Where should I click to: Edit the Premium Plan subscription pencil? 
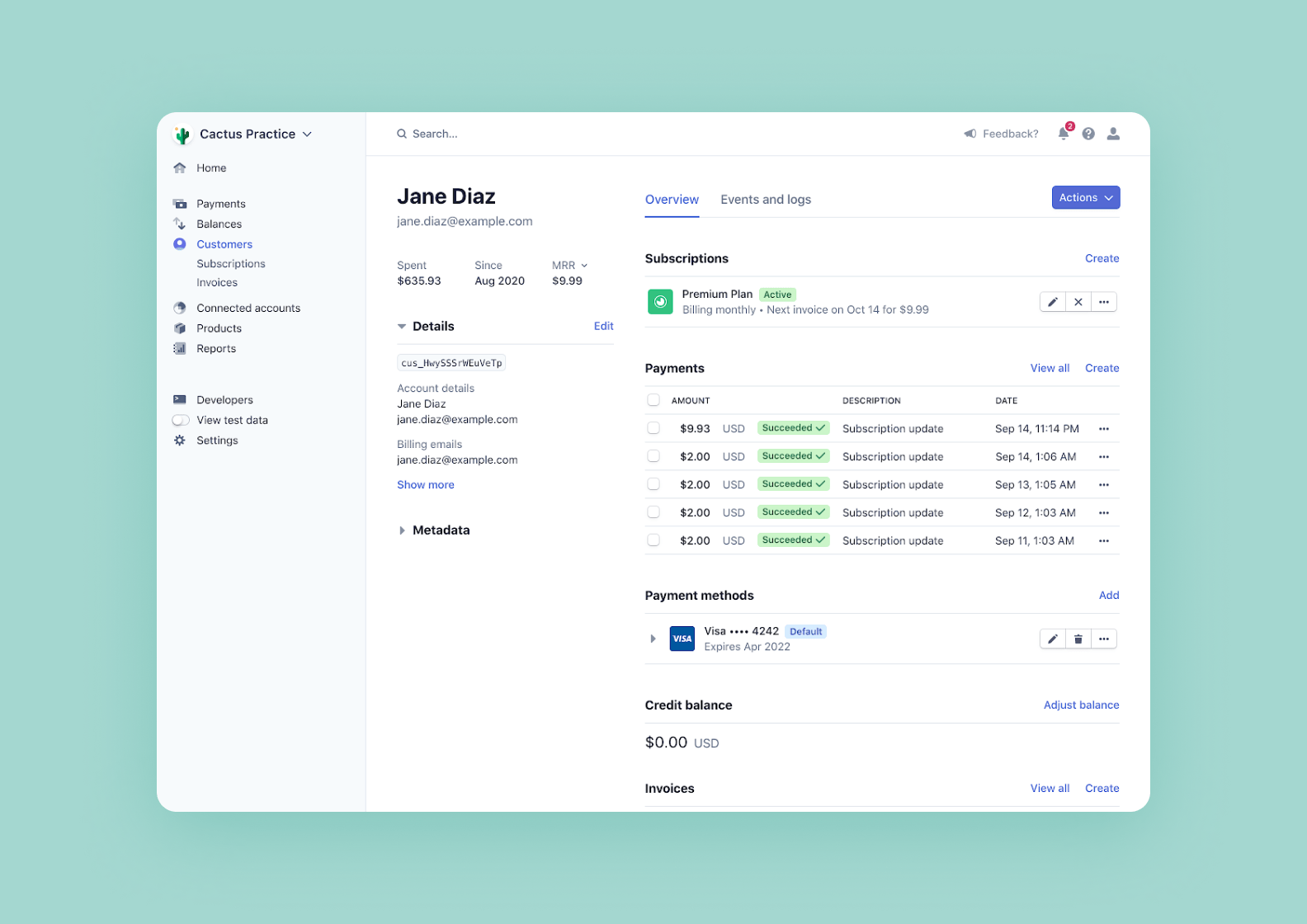1053,302
